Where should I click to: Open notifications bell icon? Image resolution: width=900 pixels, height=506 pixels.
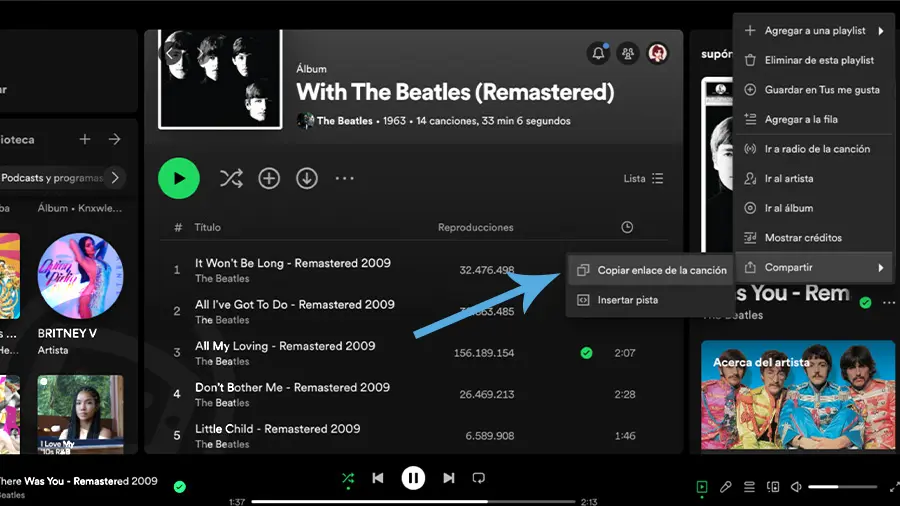click(598, 53)
